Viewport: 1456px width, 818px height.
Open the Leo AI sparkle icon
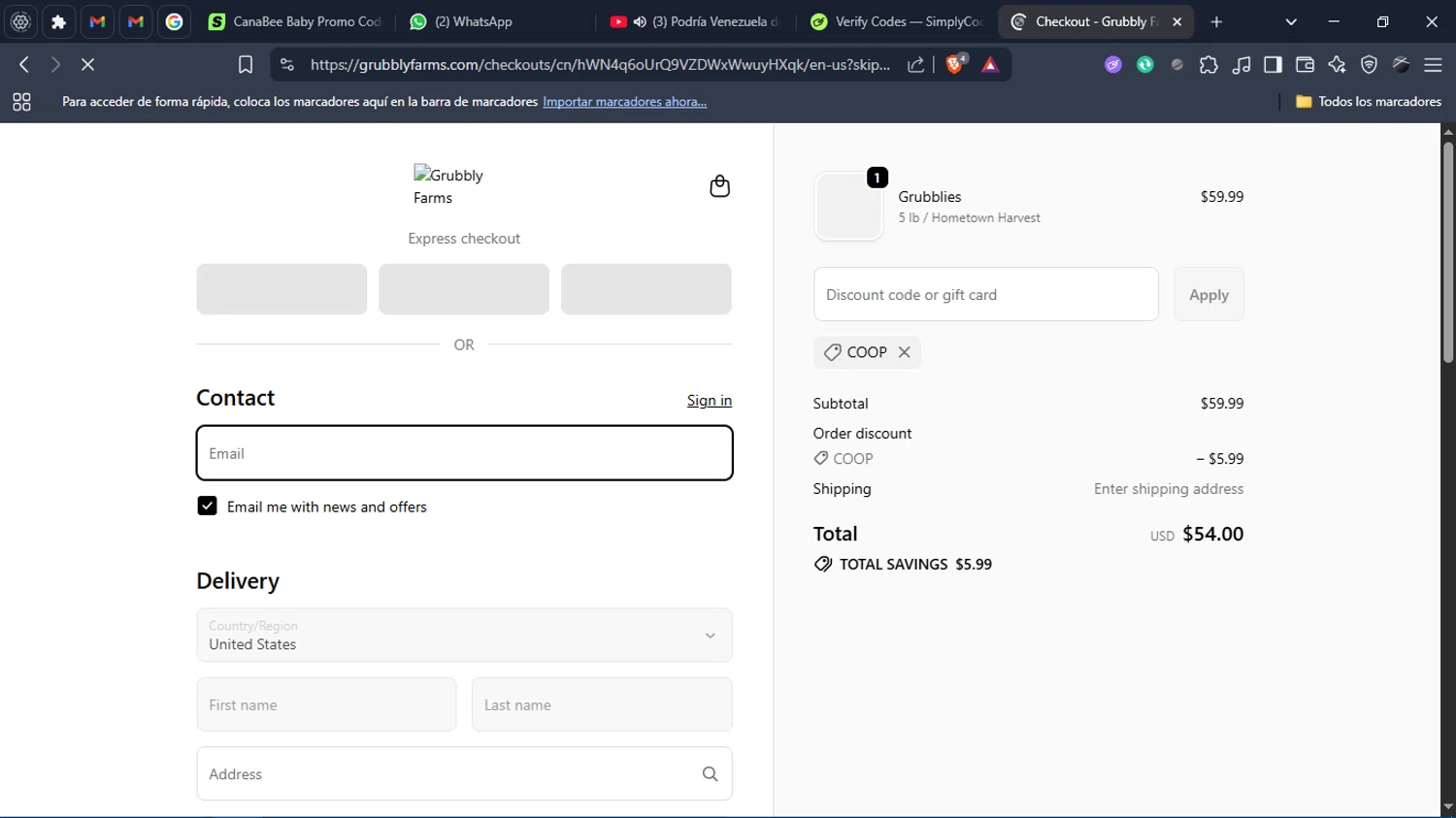(1337, 64)
